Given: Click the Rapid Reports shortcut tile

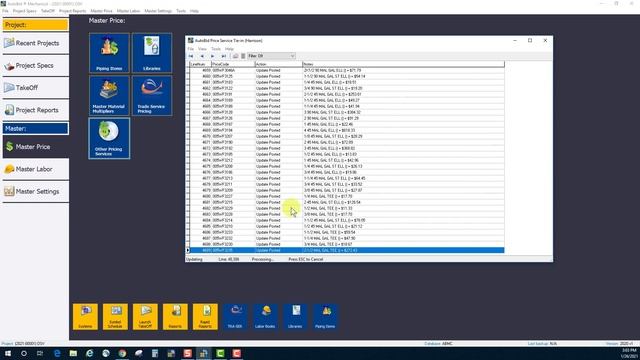Looking at the screenshot, I should tap(205, 316).
